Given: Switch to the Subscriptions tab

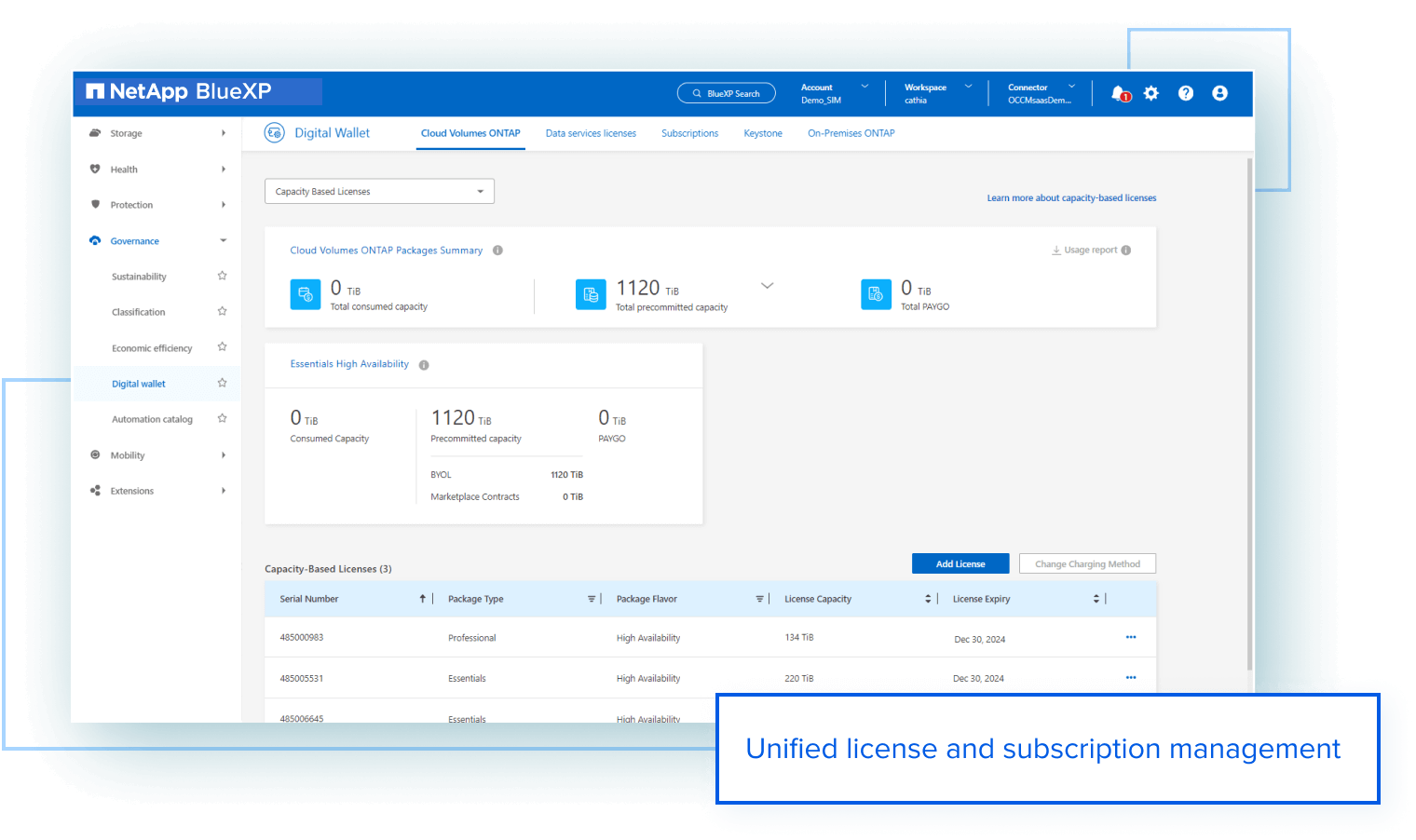Looking at the screenshot, I should 689,133.
